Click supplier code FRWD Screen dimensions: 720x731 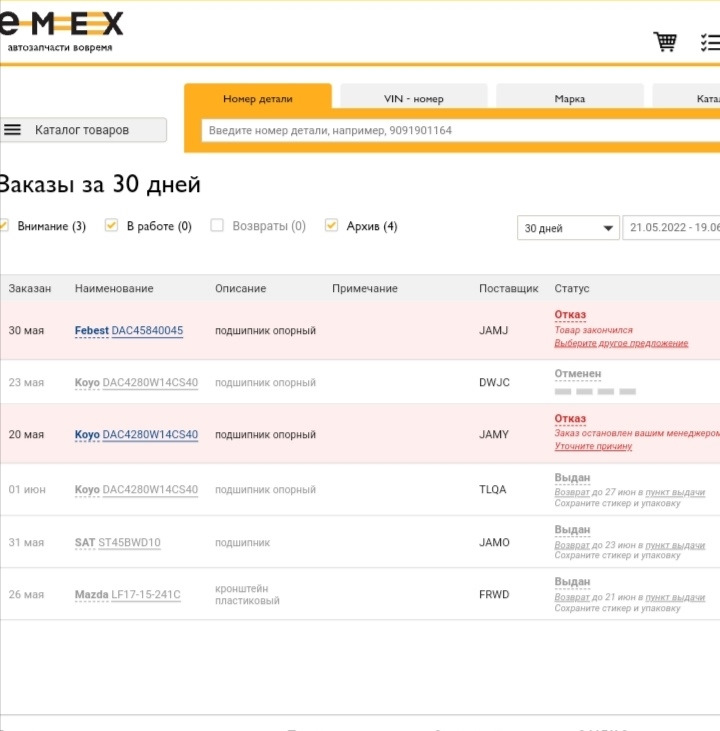tap(494, 595)
